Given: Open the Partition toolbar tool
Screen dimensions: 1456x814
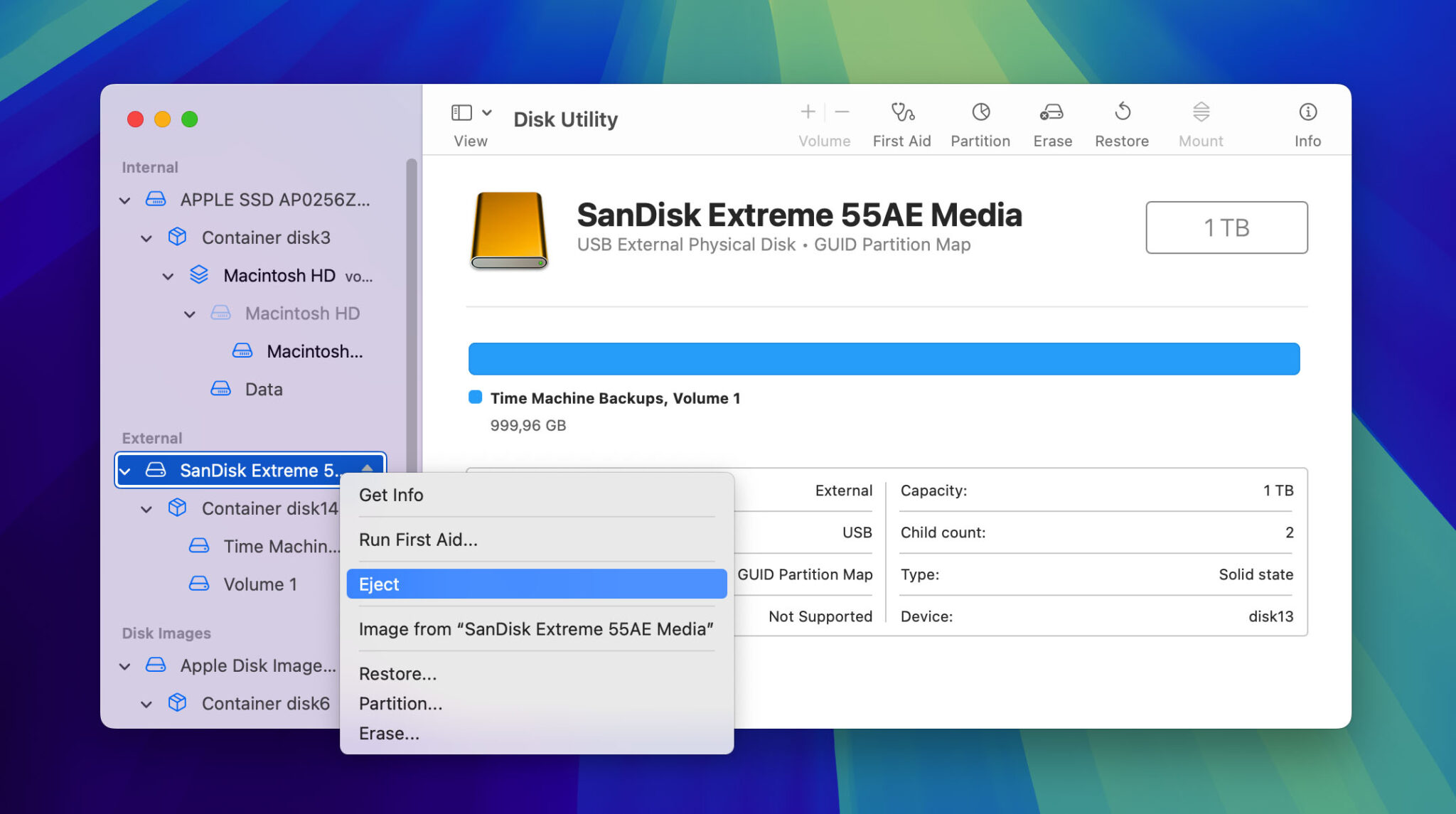Looking at the screenshot, I should coord(980,112).
